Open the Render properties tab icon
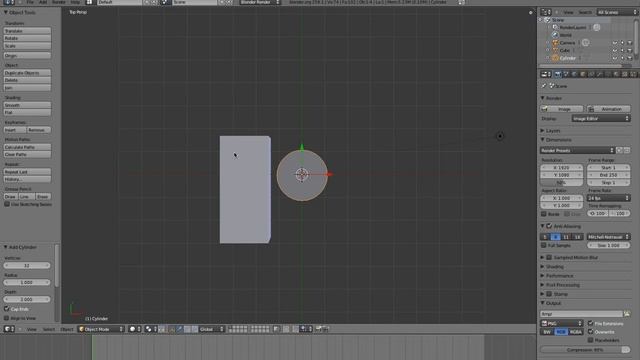This screenshot has height=360, width=640. (558, 74)
